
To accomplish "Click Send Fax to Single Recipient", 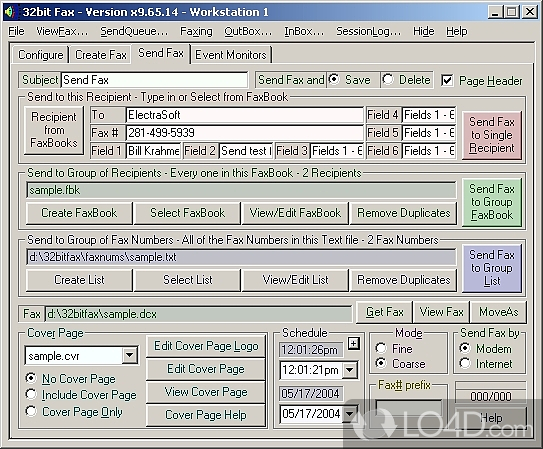I will pos(492,135).
